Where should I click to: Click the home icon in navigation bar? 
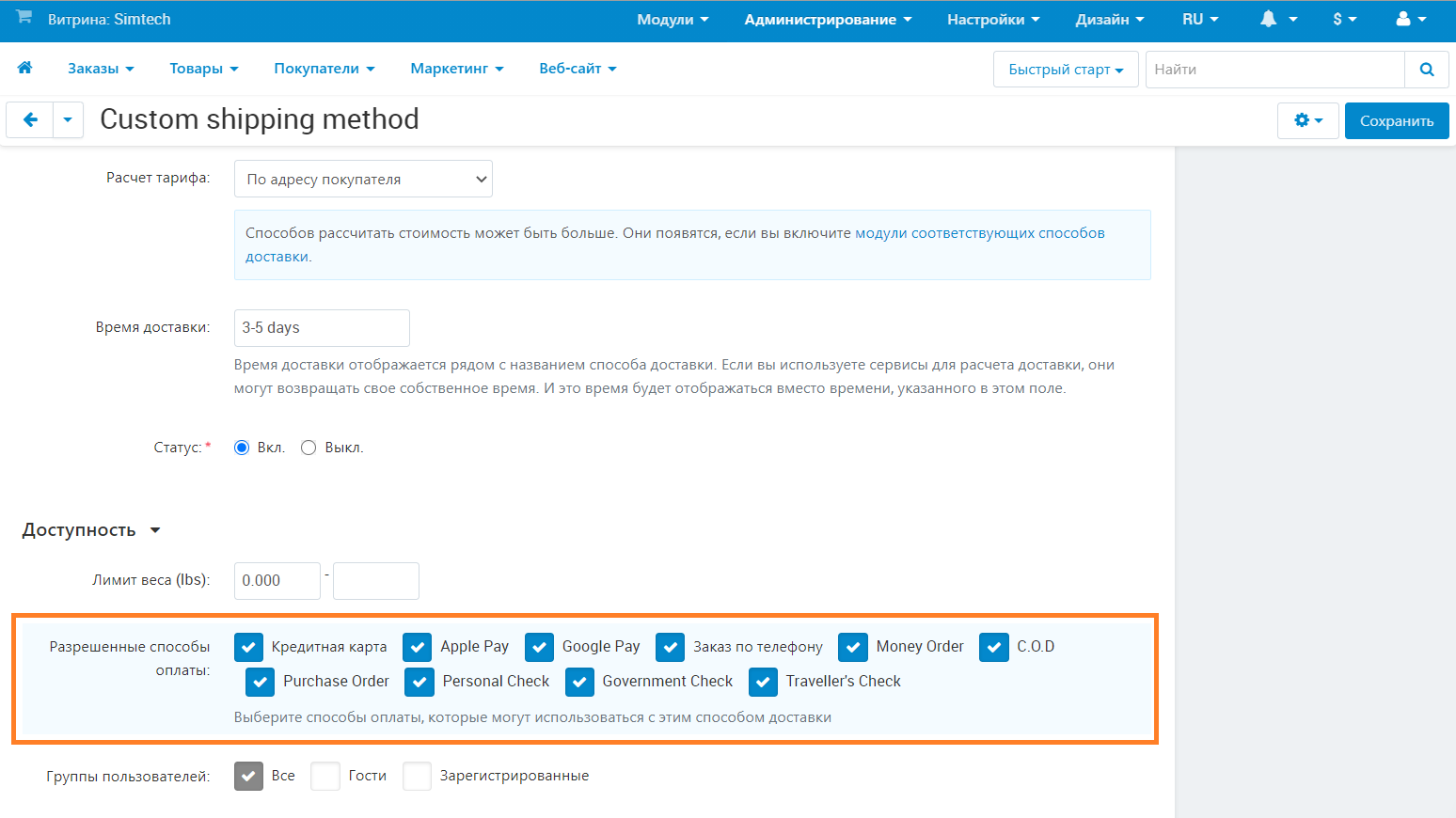pyautogui.click(x=25, y=68)
